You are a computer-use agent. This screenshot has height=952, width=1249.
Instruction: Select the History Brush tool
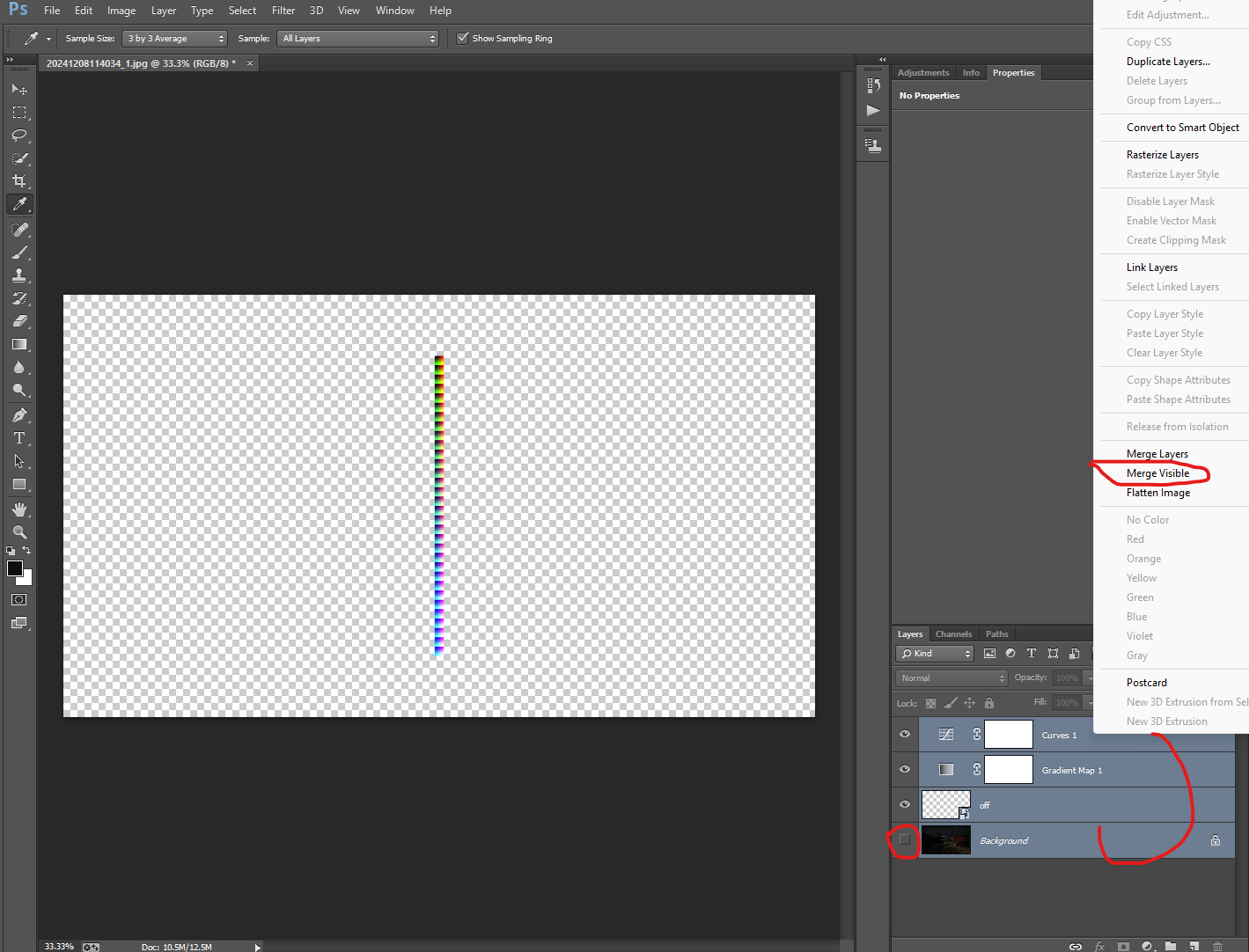(x=19, y=298)
